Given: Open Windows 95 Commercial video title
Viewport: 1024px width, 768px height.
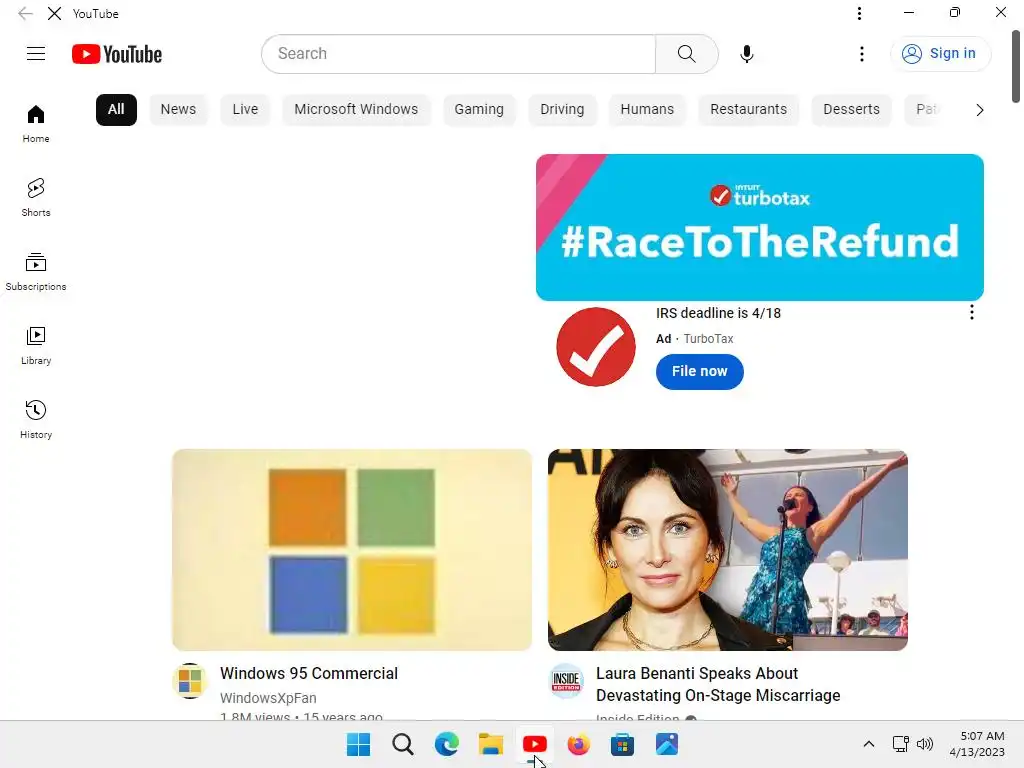Looking at the screenshot, I should coord(309,673).
